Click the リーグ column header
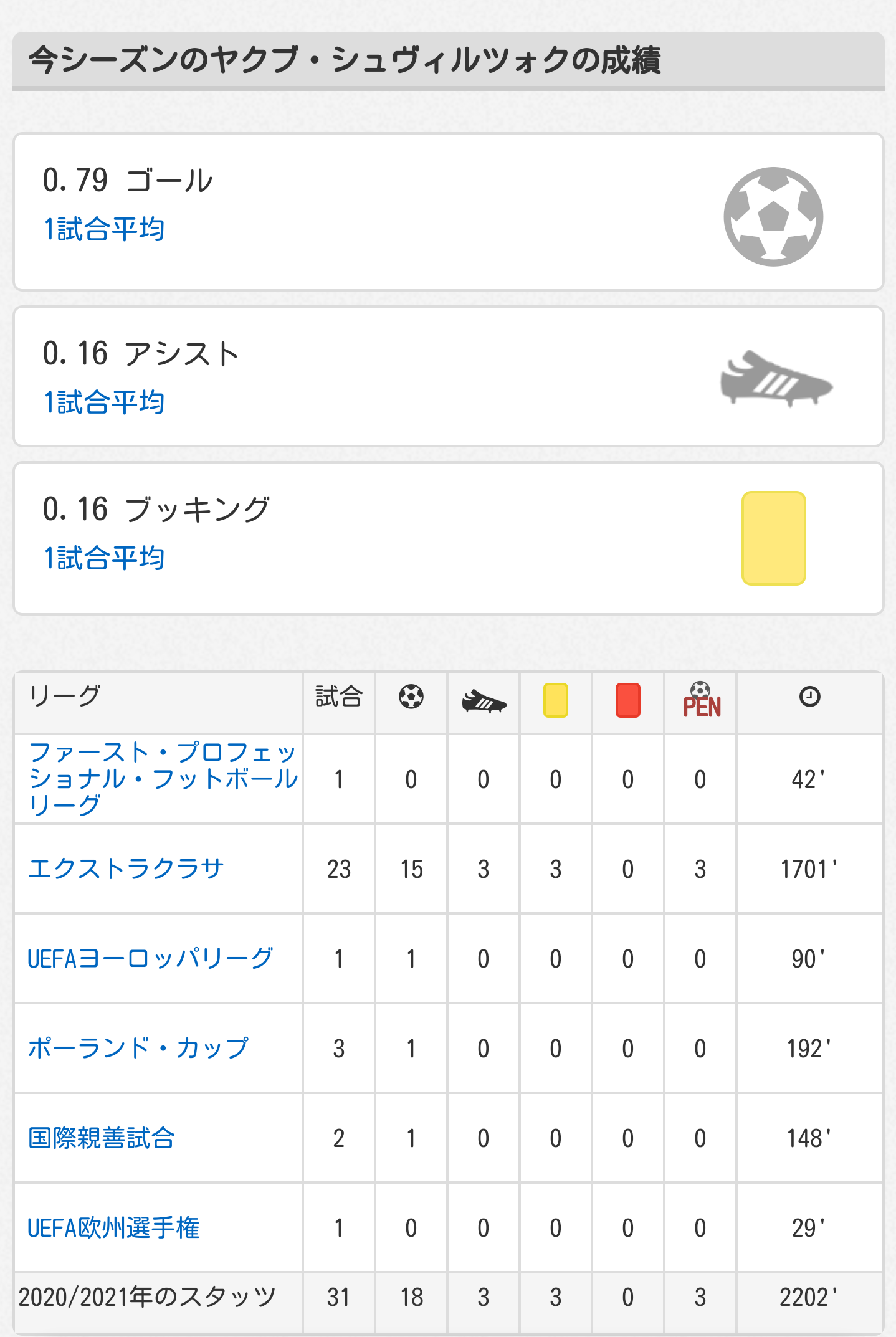Screen dimensions: 896x1337 pyautogui.click(x=65, y=695)
